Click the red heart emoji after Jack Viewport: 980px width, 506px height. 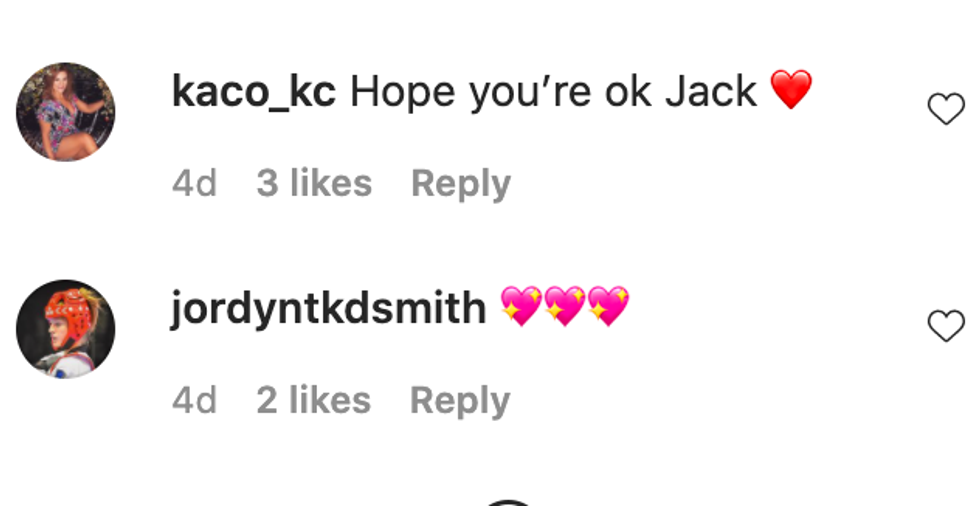(791, 89)
